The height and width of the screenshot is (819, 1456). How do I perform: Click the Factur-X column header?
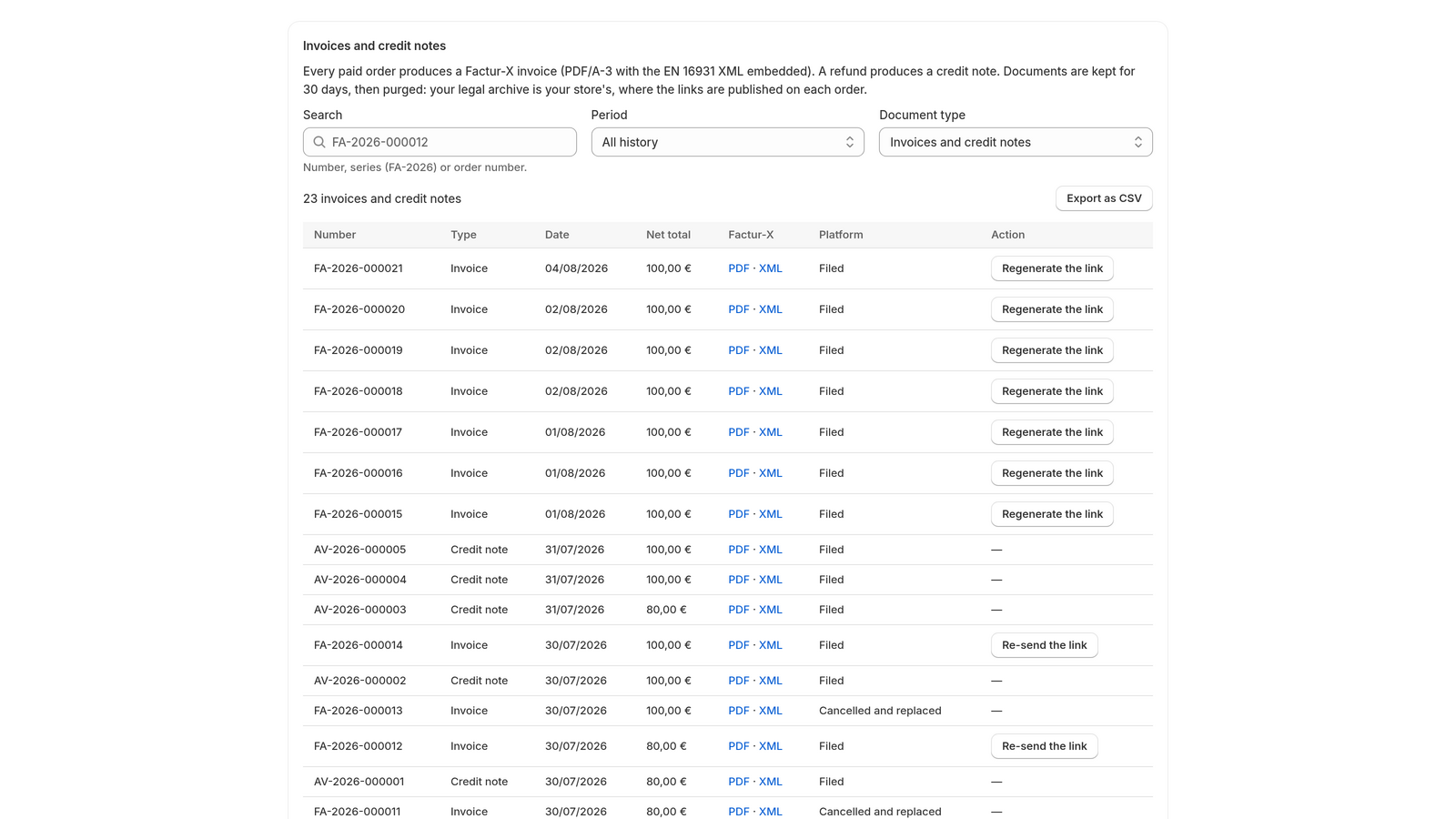[751, 235]
